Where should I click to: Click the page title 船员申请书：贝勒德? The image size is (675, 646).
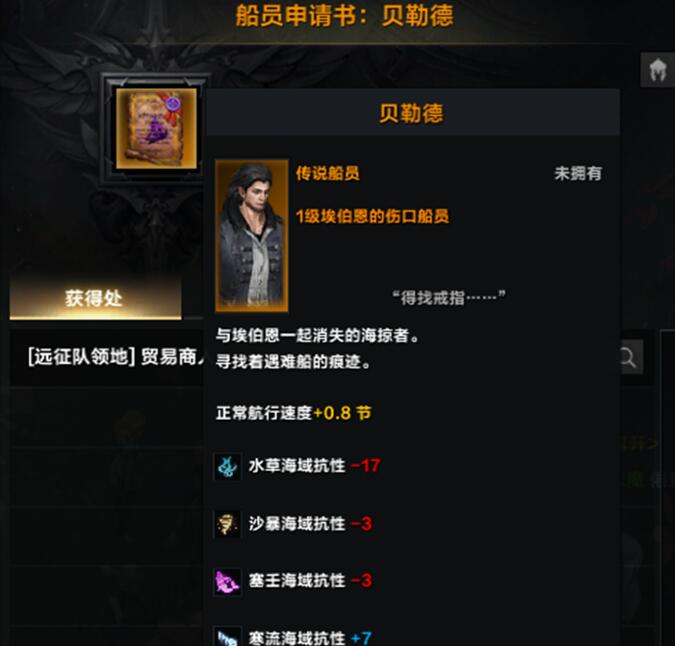tap(344, 15)
